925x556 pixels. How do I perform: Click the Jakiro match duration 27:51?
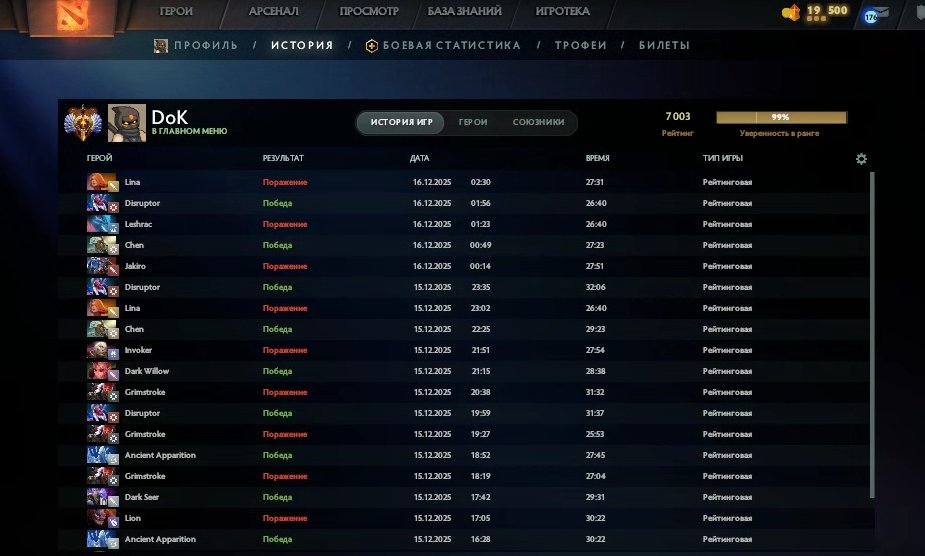coord(595,266)
